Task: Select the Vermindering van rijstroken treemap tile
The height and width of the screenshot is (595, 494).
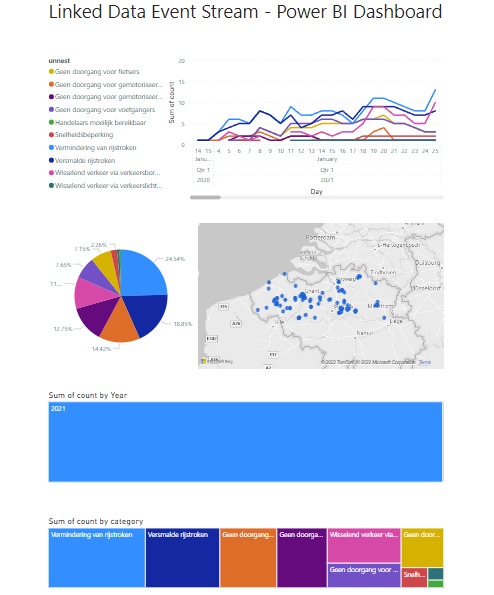Action: click(x=97, y=558)
